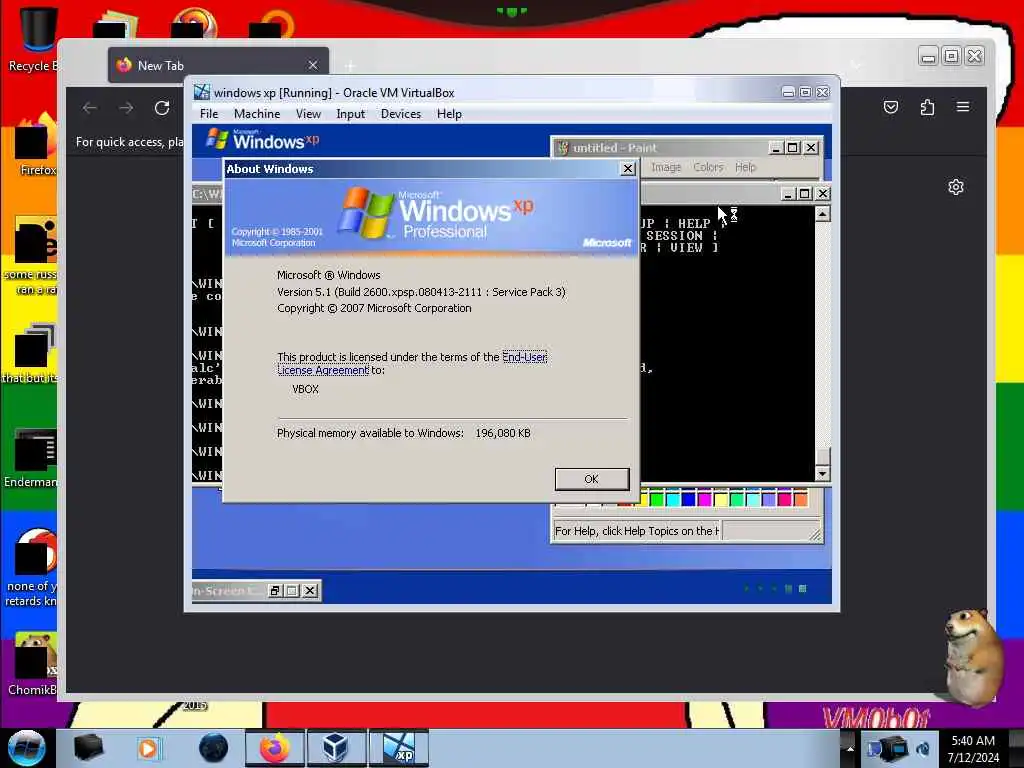This screenshot has height=768, width=1024.
Task: Close the About Windows dialog
Action: (628, 169)
